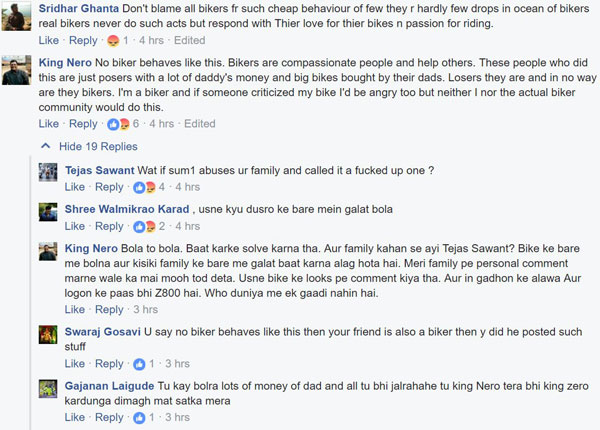This screenshot has height=430, width=600.
Task: Like Tejas Sawant's reply
Action: (x=75, y=187)
